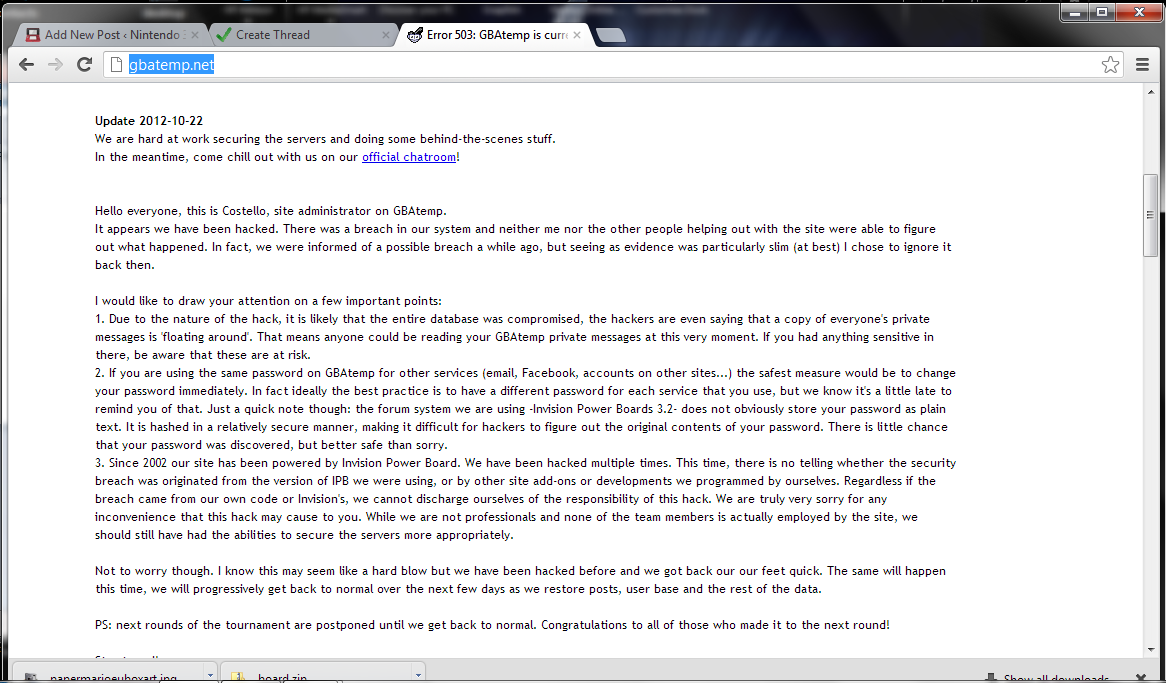This screenshot has height=683, width=1166.
Task: Expand the board.zip download dropdown arrow
Action: tap(418, 675)
